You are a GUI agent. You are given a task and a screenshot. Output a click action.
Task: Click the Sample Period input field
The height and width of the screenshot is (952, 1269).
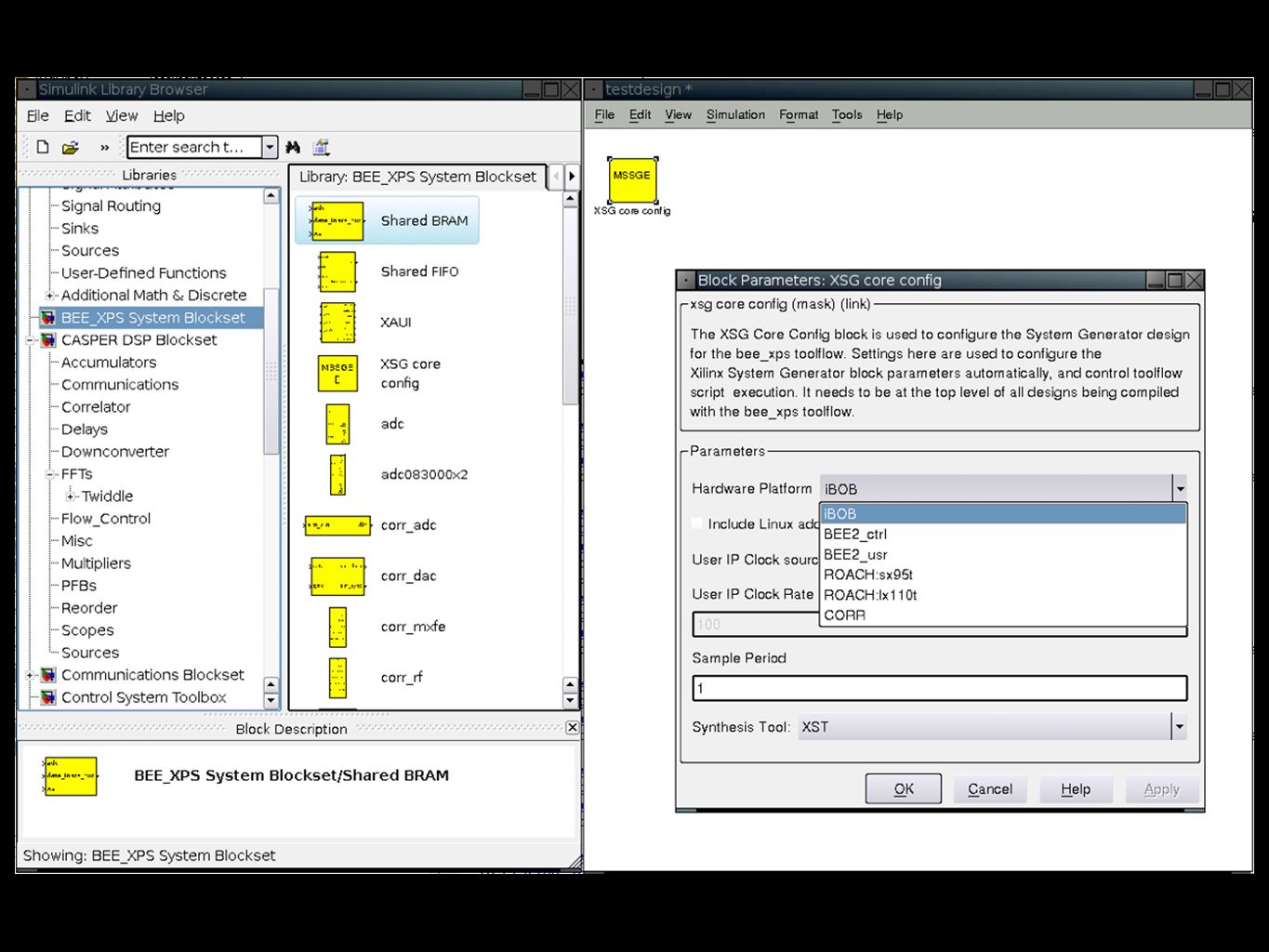(940, 688)
